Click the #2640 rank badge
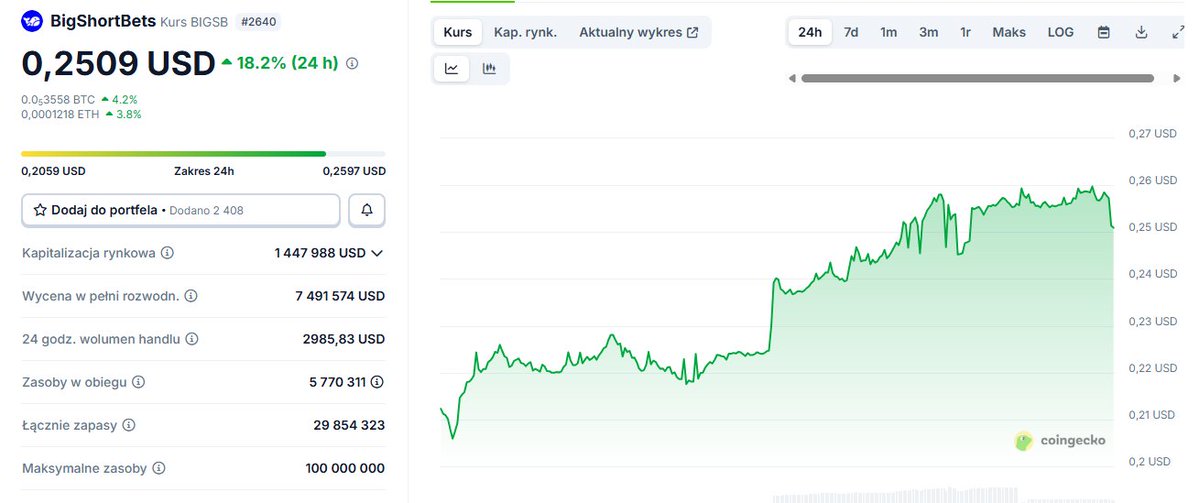 (x=258, y=21)
